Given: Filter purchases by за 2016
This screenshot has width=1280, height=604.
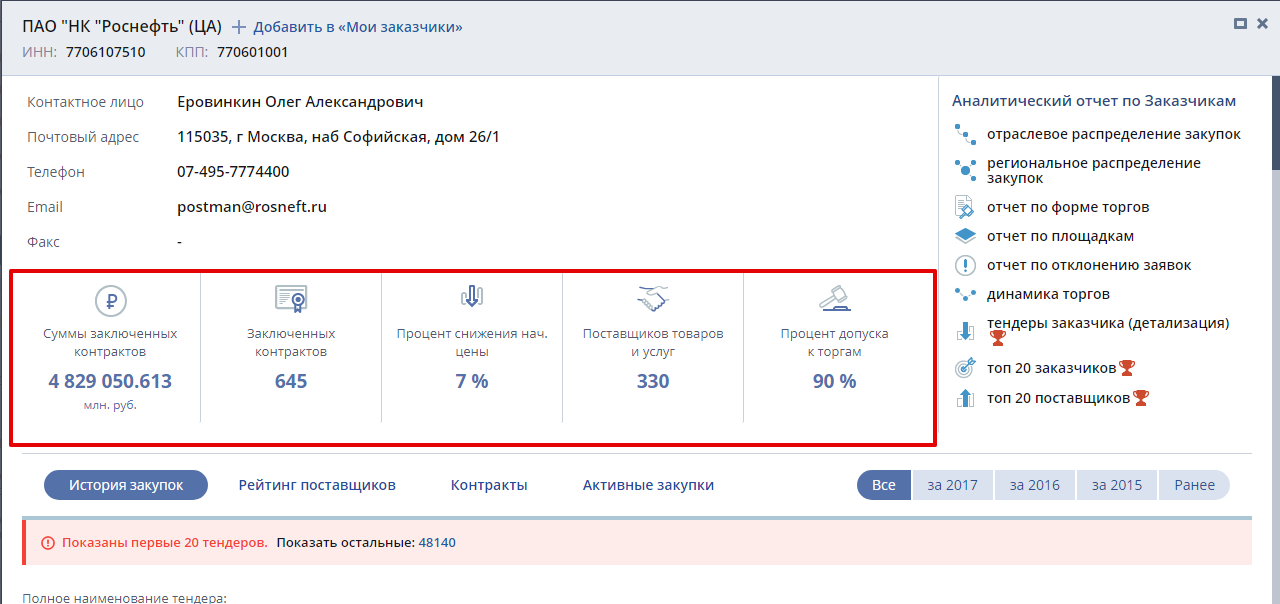Looking at the screenshot, I should click(1034, 485).
